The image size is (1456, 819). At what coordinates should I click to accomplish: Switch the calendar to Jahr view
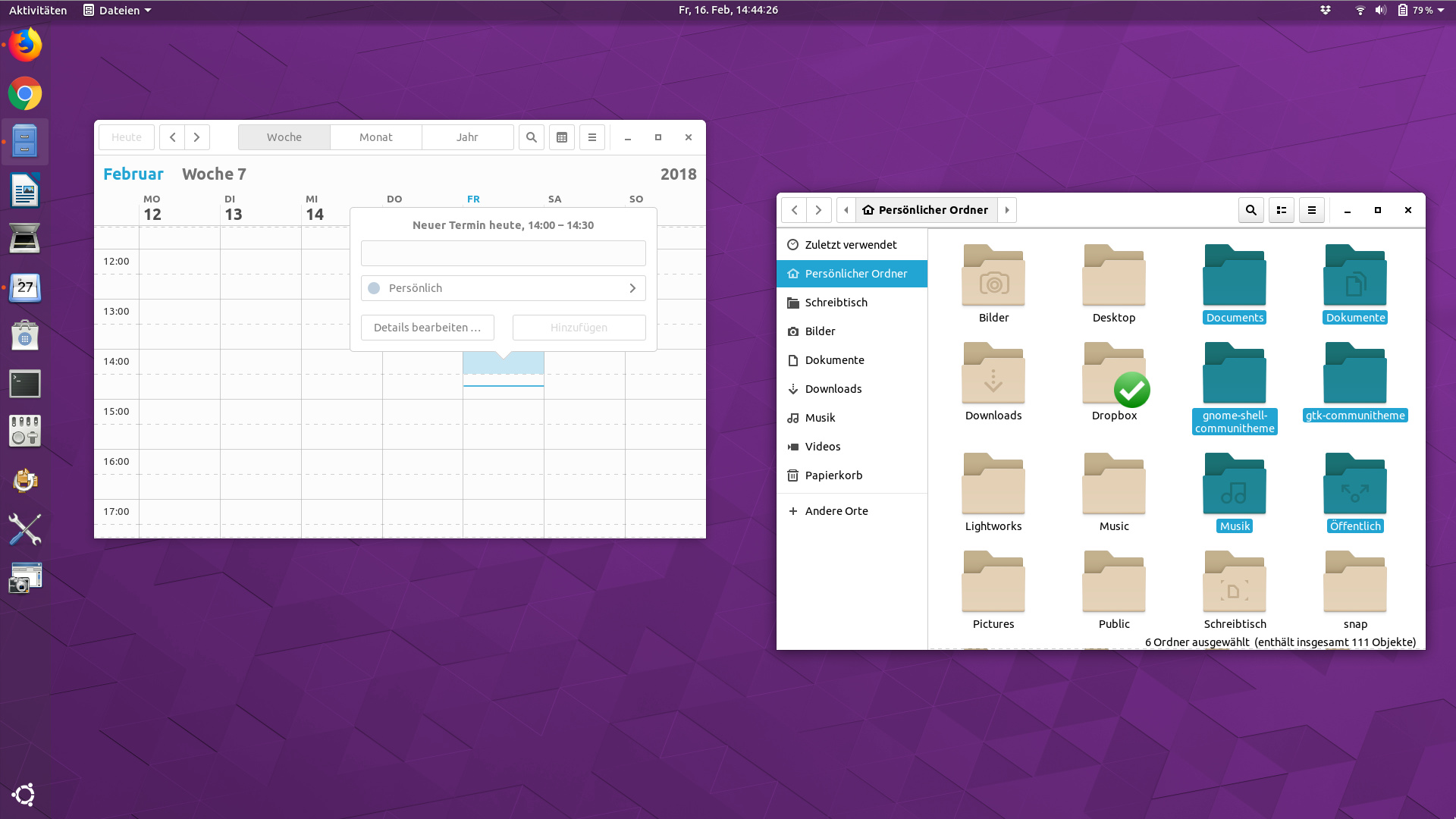467,137
